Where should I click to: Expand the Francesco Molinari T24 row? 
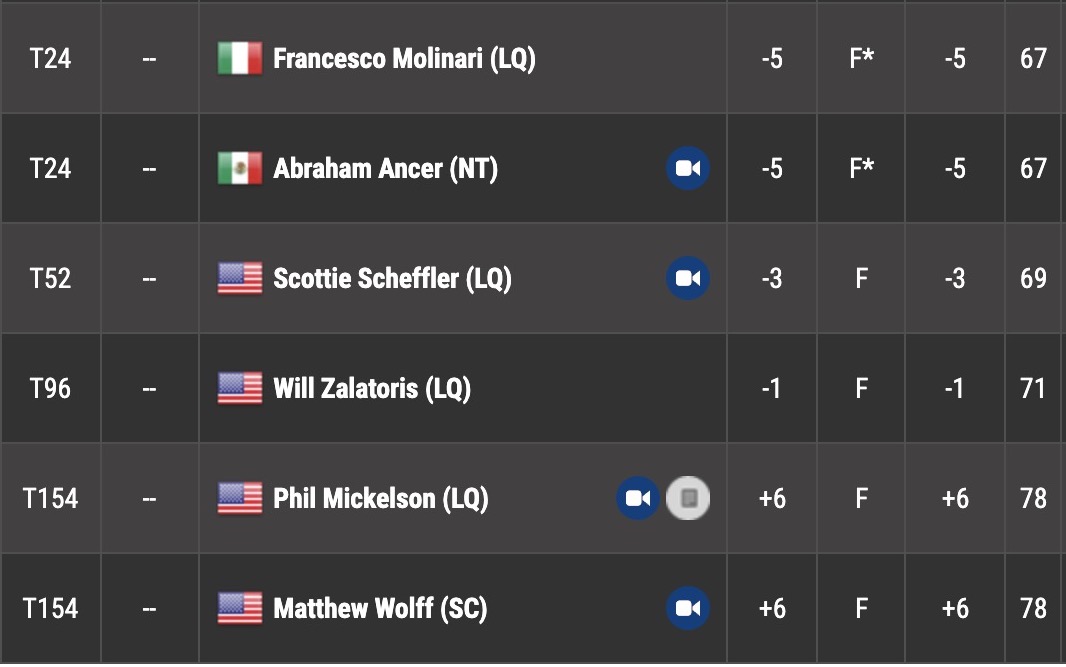pos(50,58)
